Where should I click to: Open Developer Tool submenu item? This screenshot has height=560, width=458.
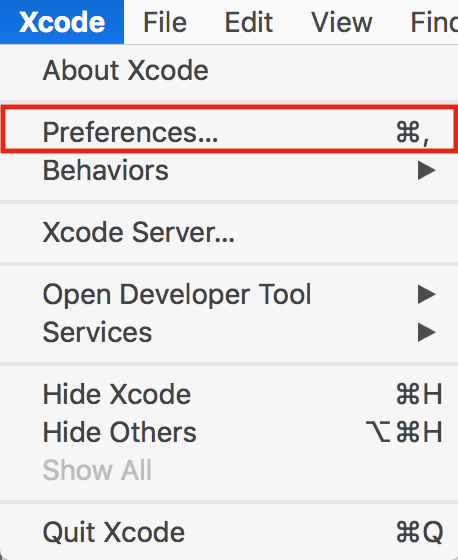pos(229,295)
